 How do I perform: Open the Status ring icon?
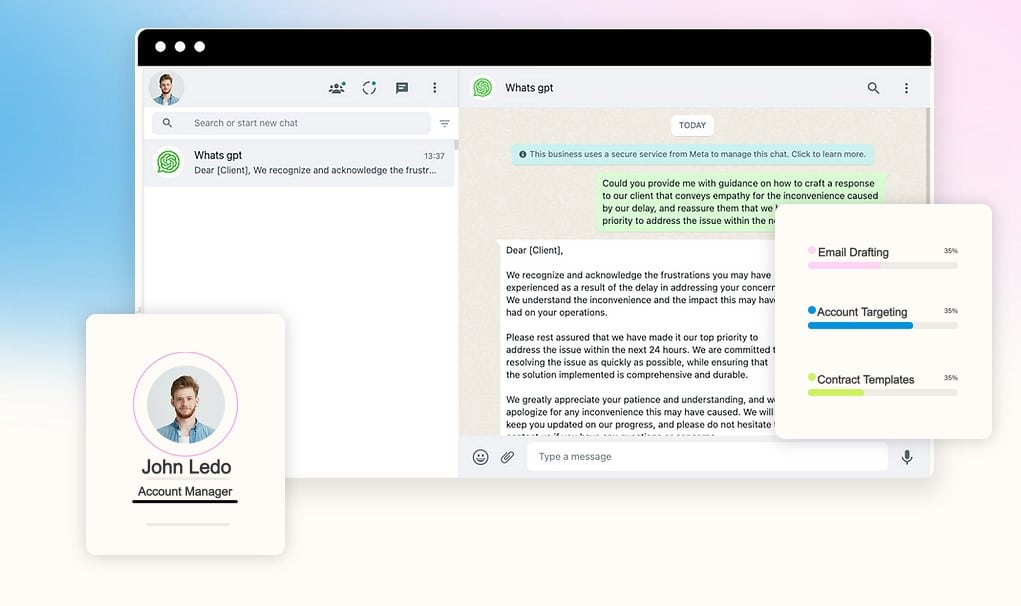(x=369, y=88)
